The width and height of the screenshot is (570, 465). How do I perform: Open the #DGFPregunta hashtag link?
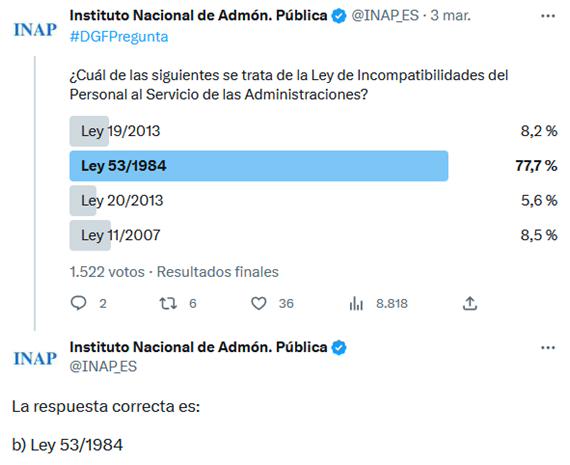coord(119,37)
